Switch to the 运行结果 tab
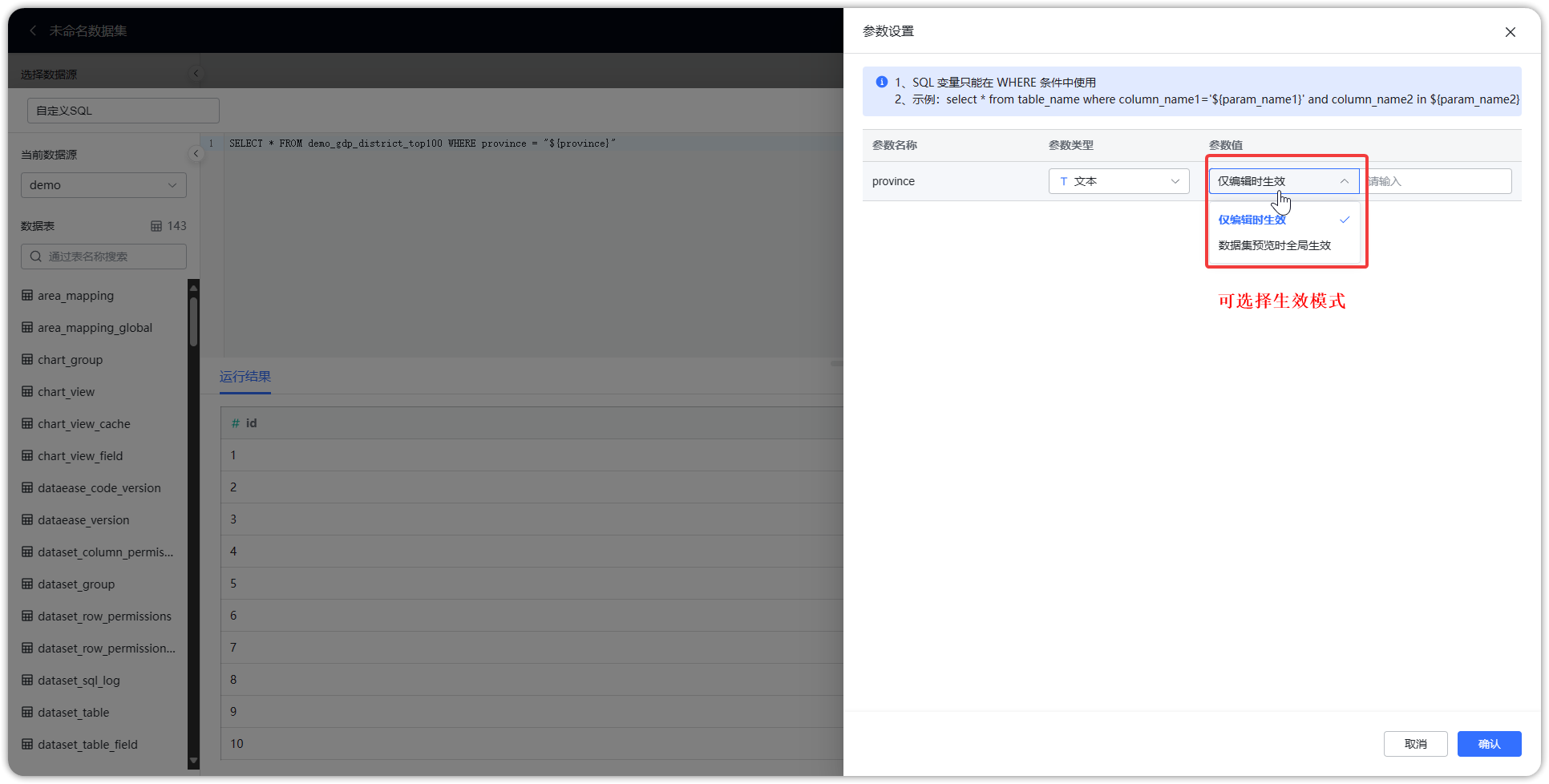1549x784 pixels. tap(245, 377)
